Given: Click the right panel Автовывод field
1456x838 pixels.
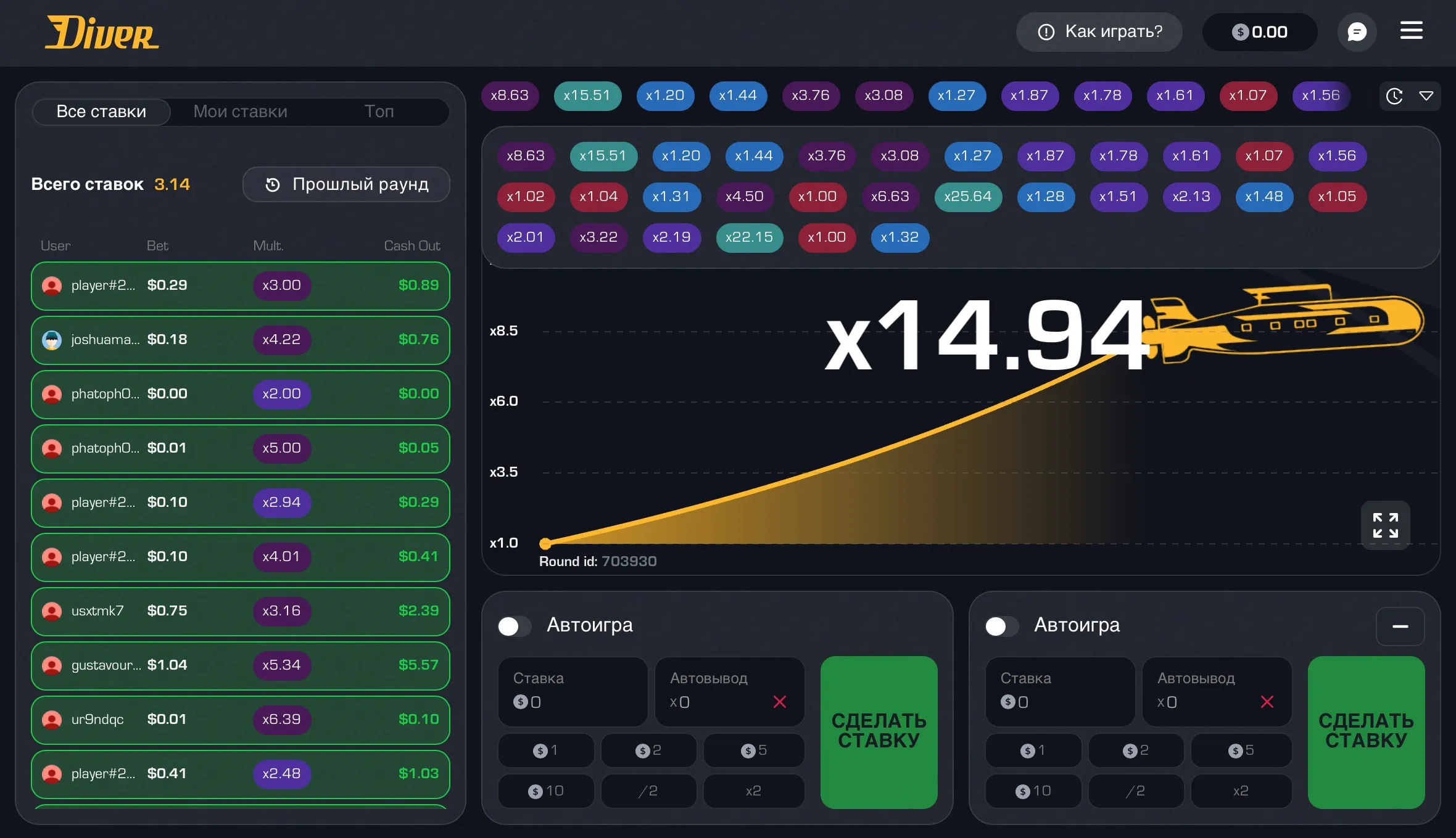Looking at the screenshot, I should [x=1217, y=691].
